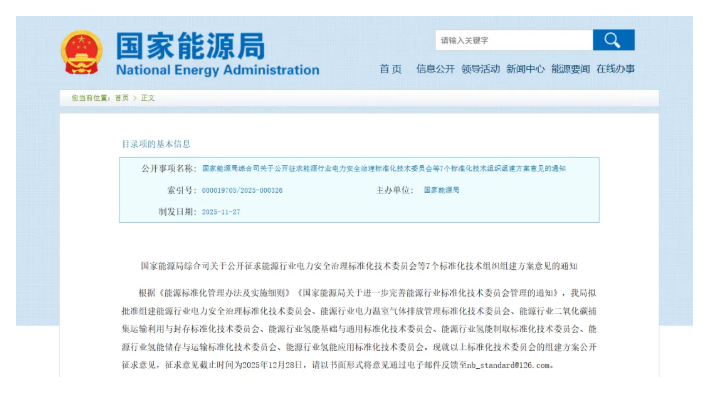Type in the 请输入关键字 search box

click(x=514, y=40)
